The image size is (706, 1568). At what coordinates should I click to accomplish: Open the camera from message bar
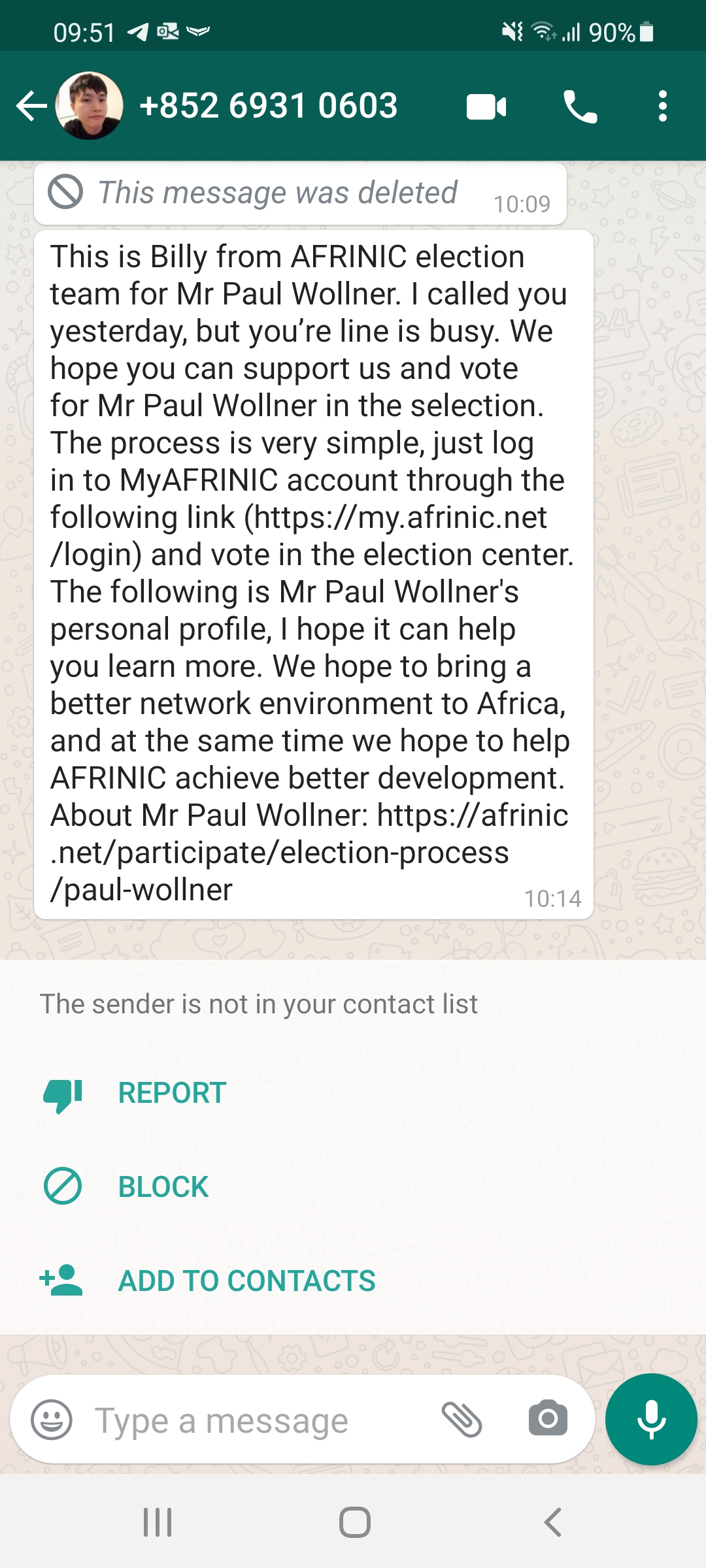click(547, 1418)
